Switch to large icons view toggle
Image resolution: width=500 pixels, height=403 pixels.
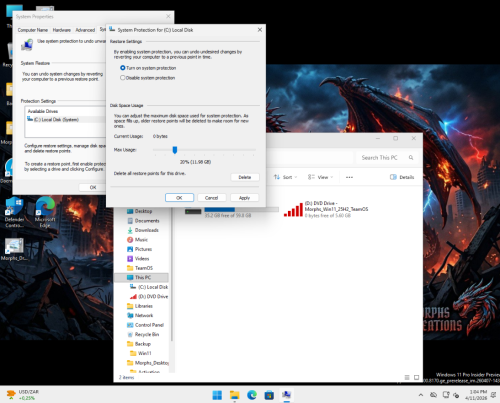pos(416,377)
